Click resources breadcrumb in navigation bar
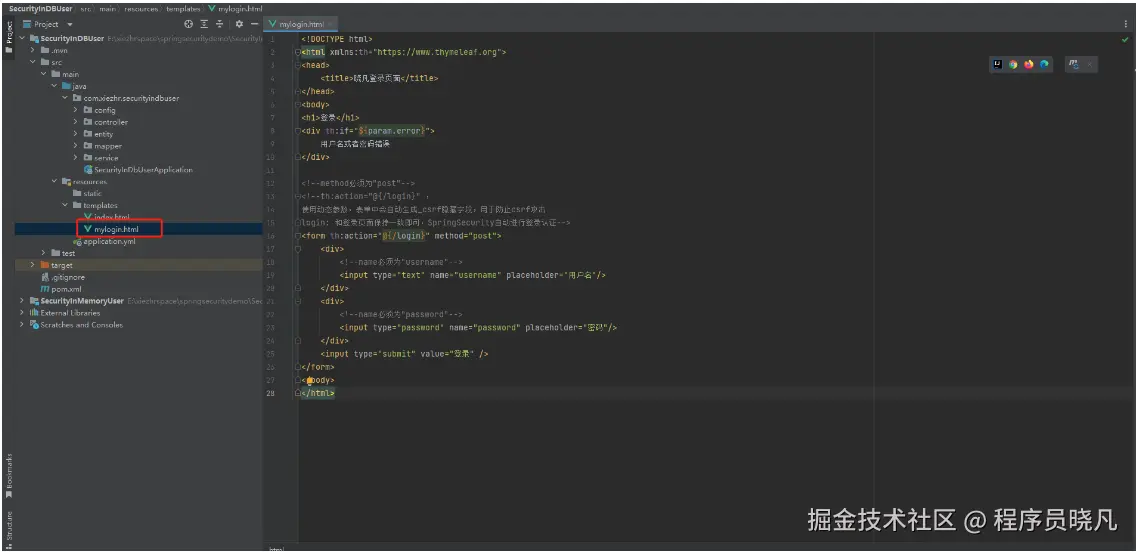The width and height of the screenshot is (1136, 552). coord(141,8)
